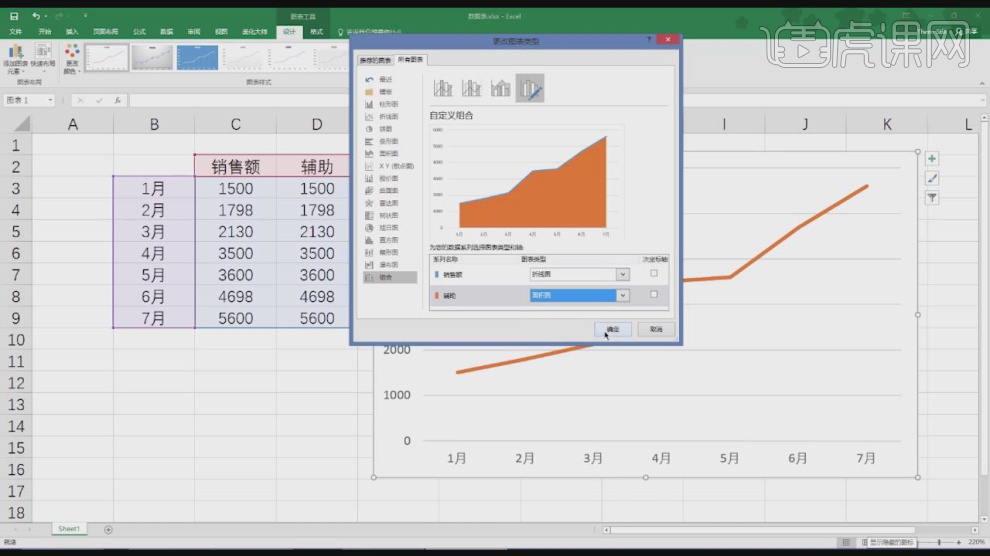Expand the Name Box dropdown arrow
The height and width of the screenshot is (556, 990).
click(x=50, y=100)
